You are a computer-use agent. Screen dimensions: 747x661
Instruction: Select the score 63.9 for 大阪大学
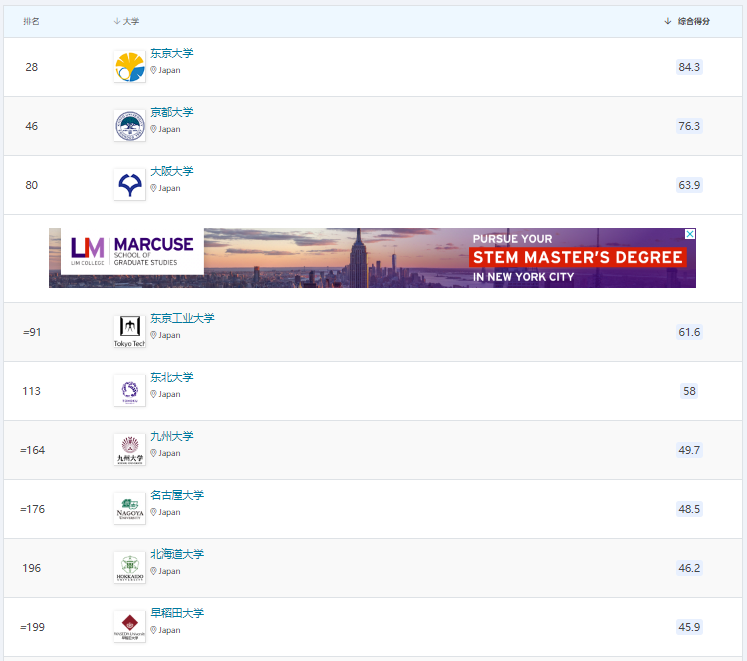[689, 185]
